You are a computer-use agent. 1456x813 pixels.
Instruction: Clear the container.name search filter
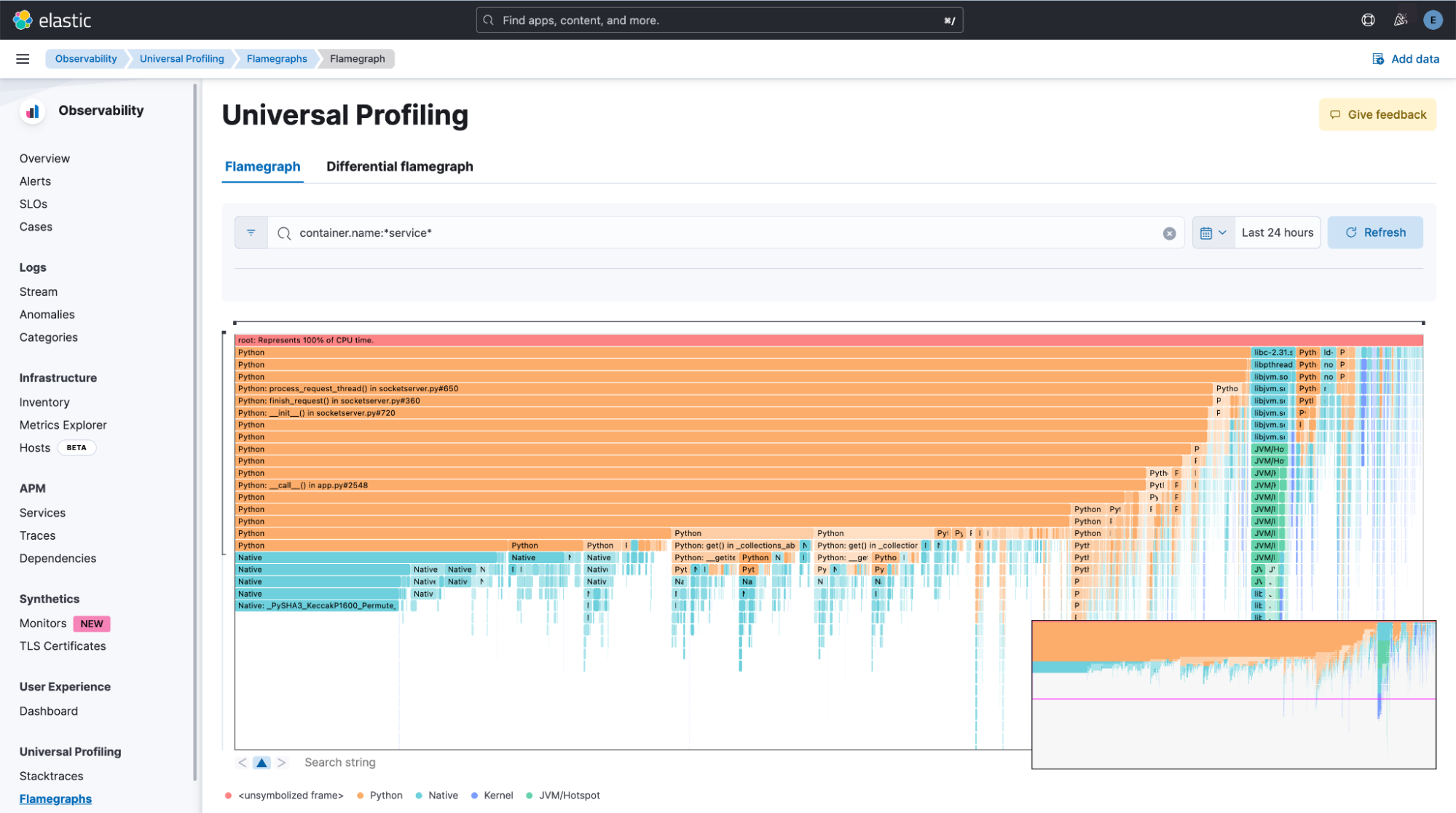(x=1170, y=233)
